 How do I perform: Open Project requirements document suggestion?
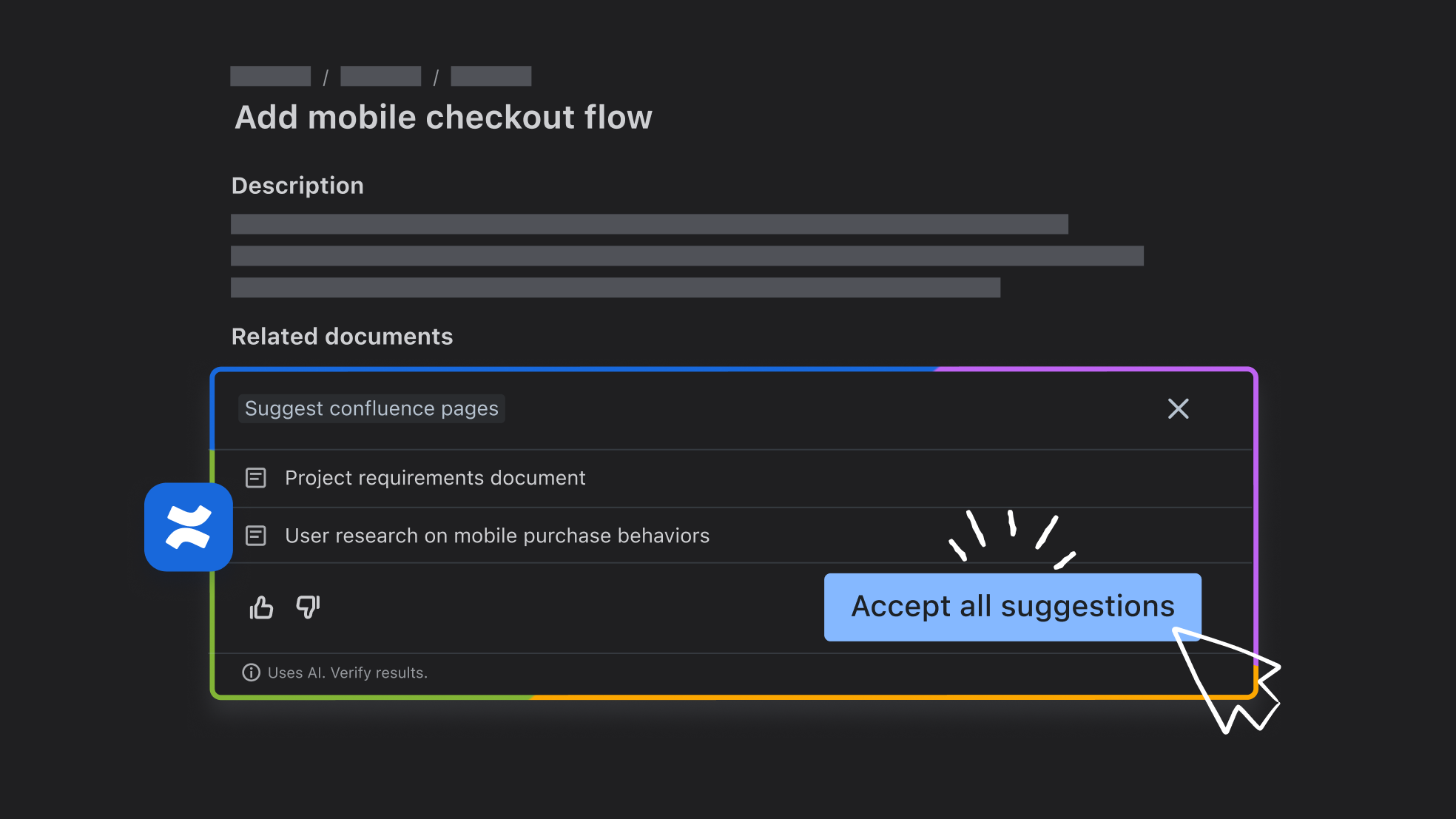coord(435,478)
